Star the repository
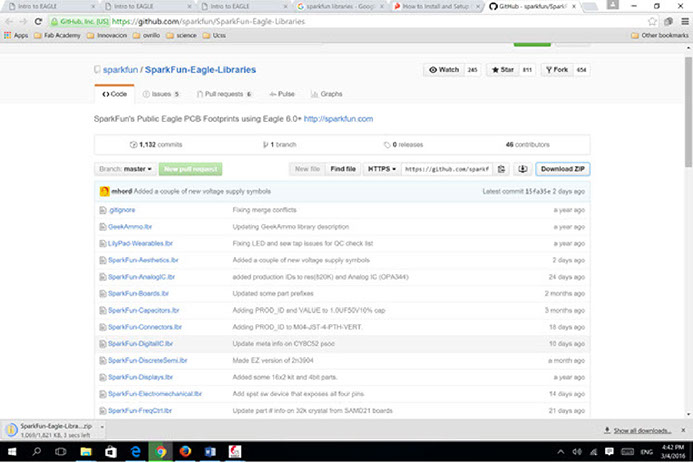The image size is (693, 463). [503, 70]
